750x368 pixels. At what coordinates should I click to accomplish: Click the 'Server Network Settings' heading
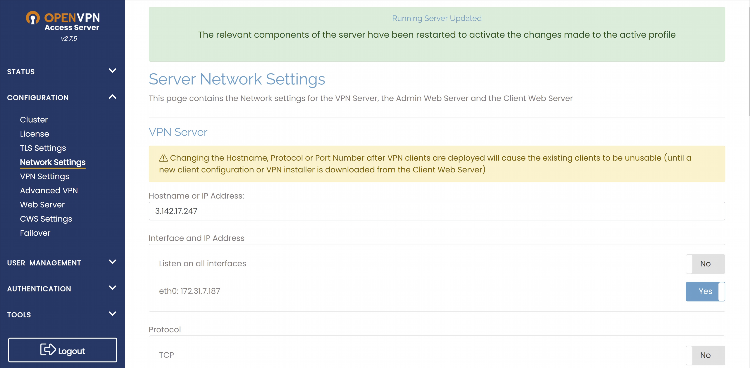click(x=237, y=78)
